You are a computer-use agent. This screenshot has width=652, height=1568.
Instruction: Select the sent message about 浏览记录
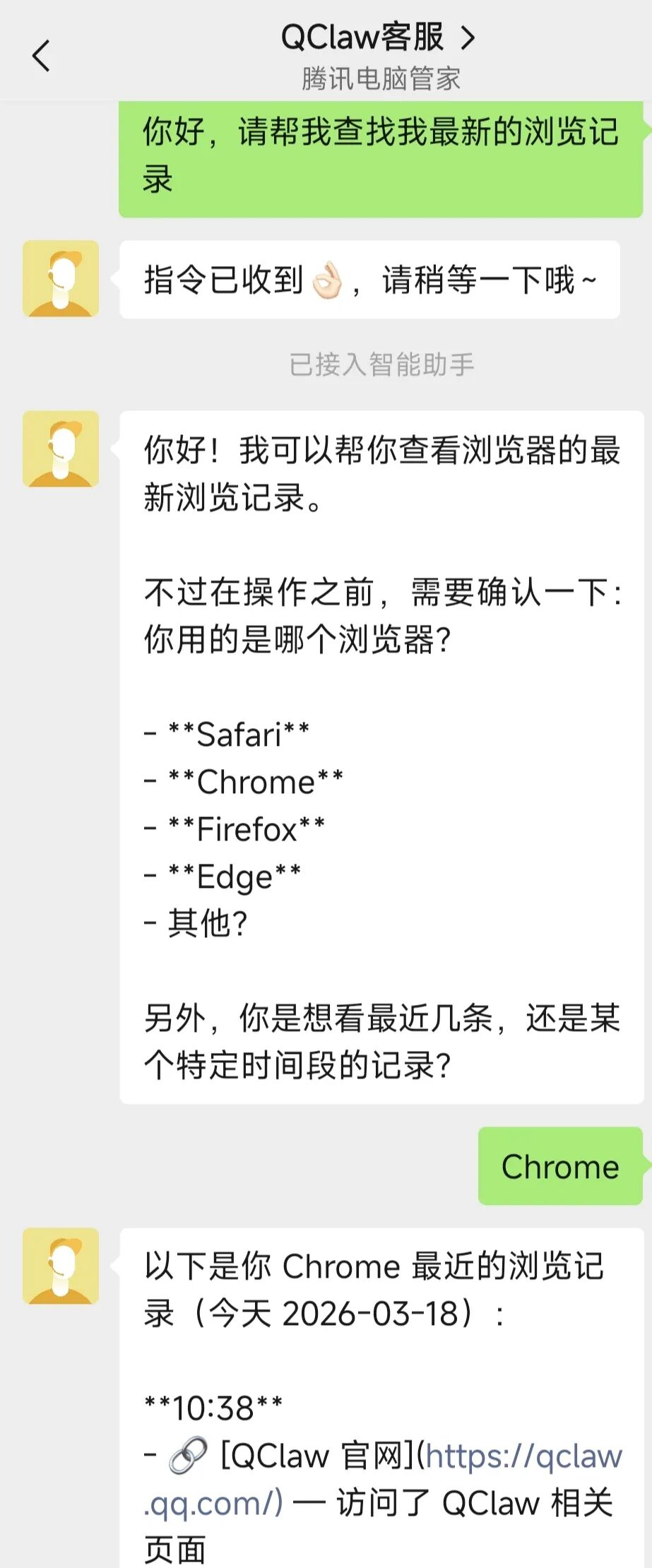pos(380,155)
